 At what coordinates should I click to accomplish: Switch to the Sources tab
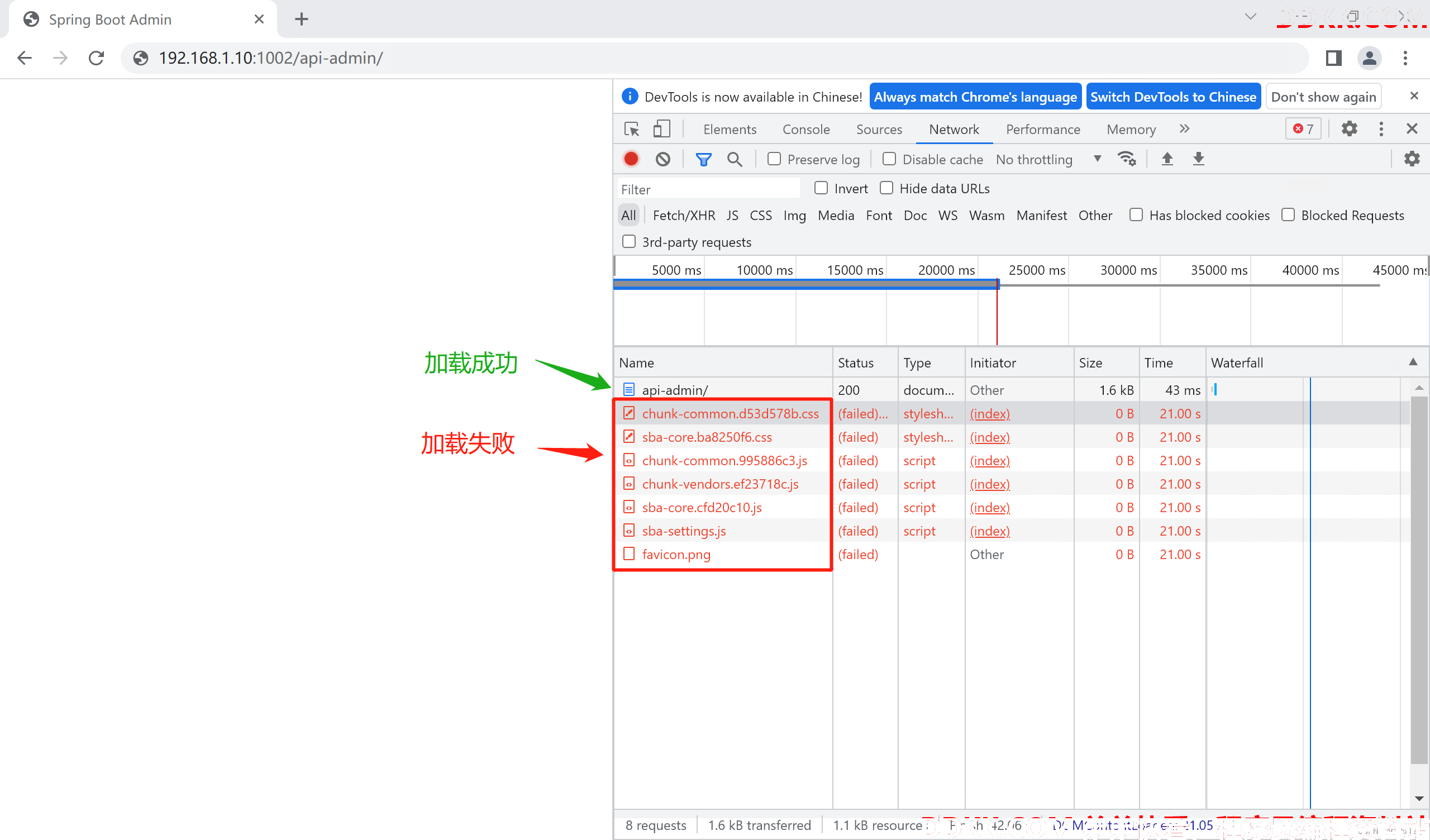(x=879, y=130)
